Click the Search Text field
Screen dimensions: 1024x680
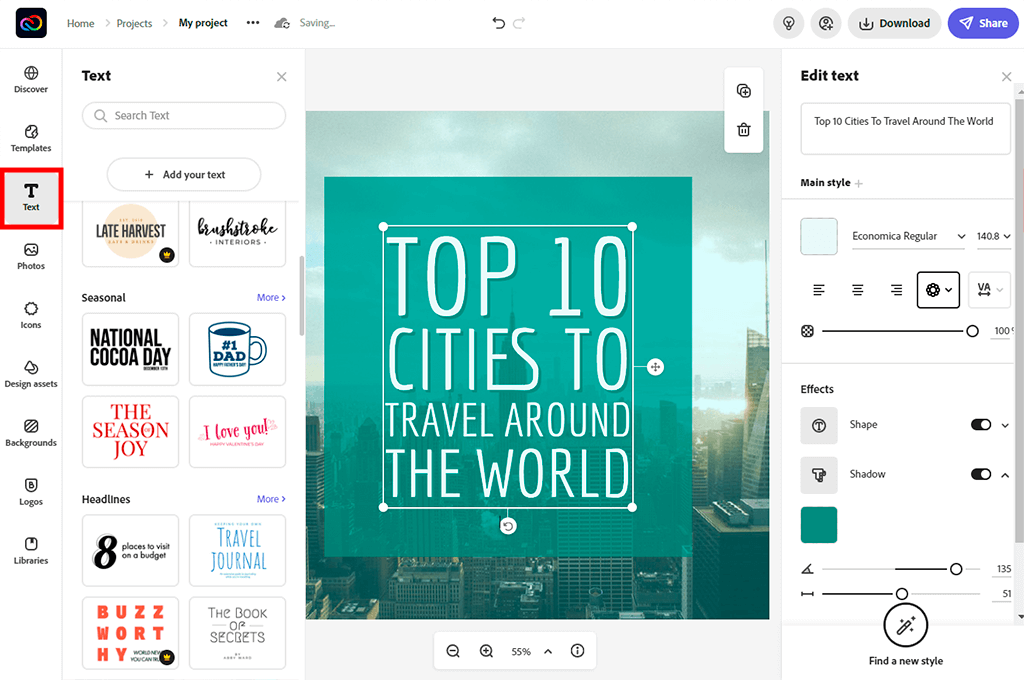(184, 116)
